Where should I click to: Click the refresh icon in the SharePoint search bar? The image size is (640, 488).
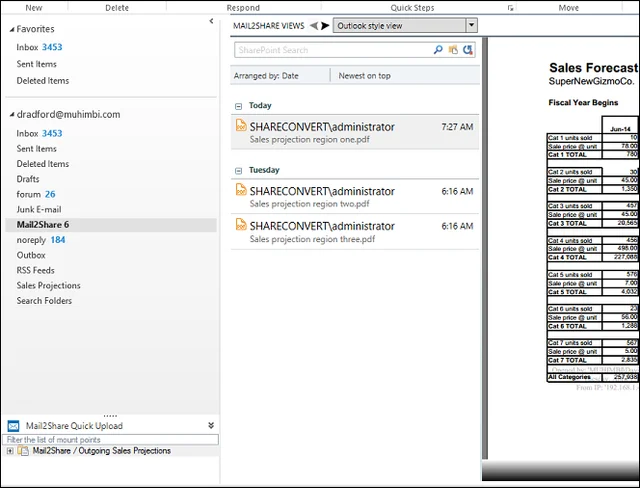point(468,50)
